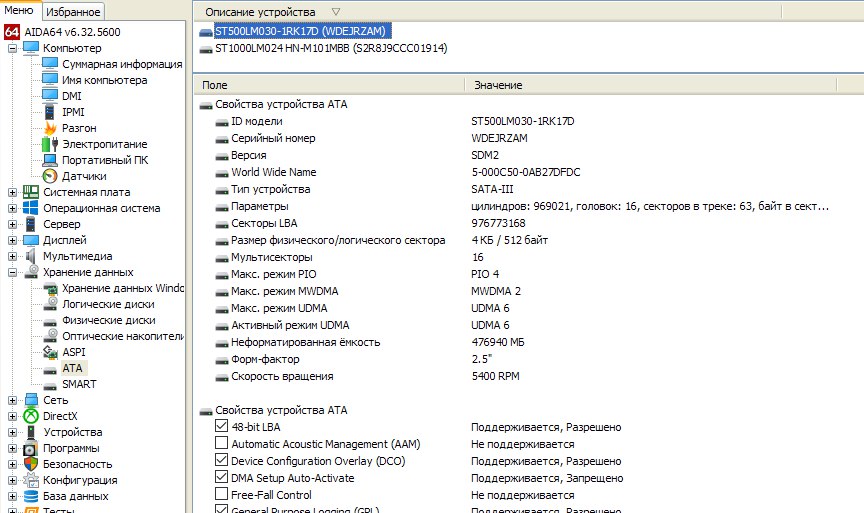
Task: Click the Конфигурация gear icon
Action: coord(31,479)
